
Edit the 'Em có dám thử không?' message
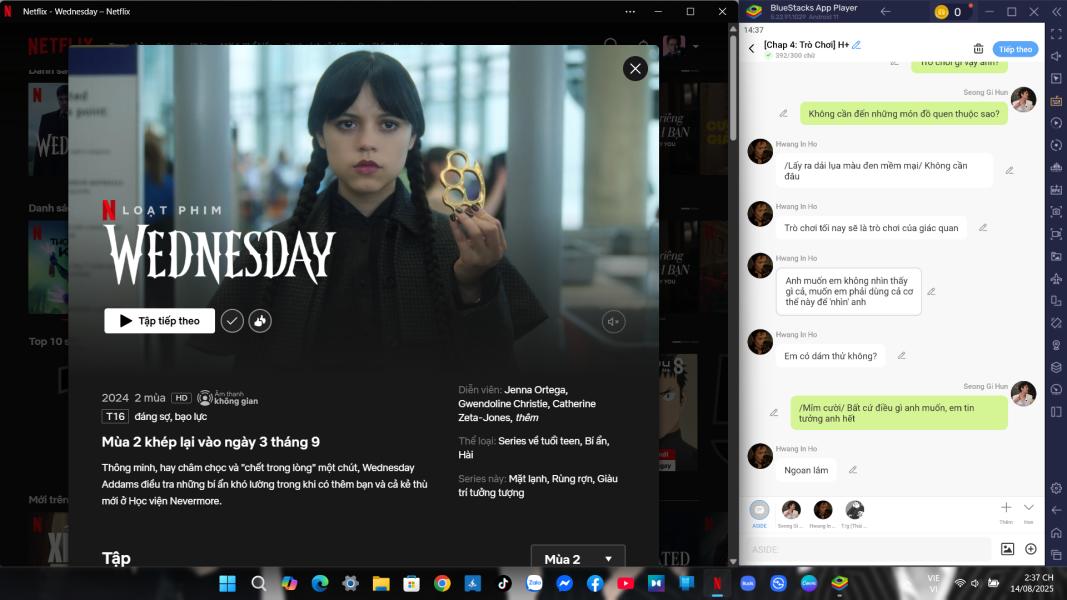(901, 356)
